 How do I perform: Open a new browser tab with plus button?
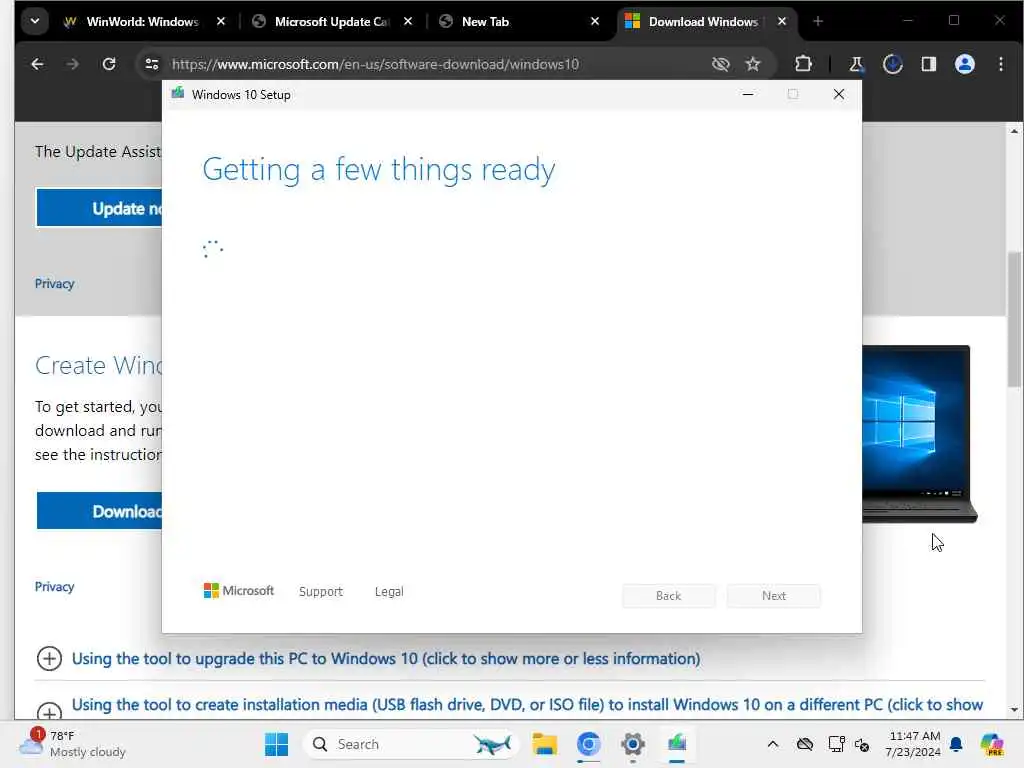[818, 22]
